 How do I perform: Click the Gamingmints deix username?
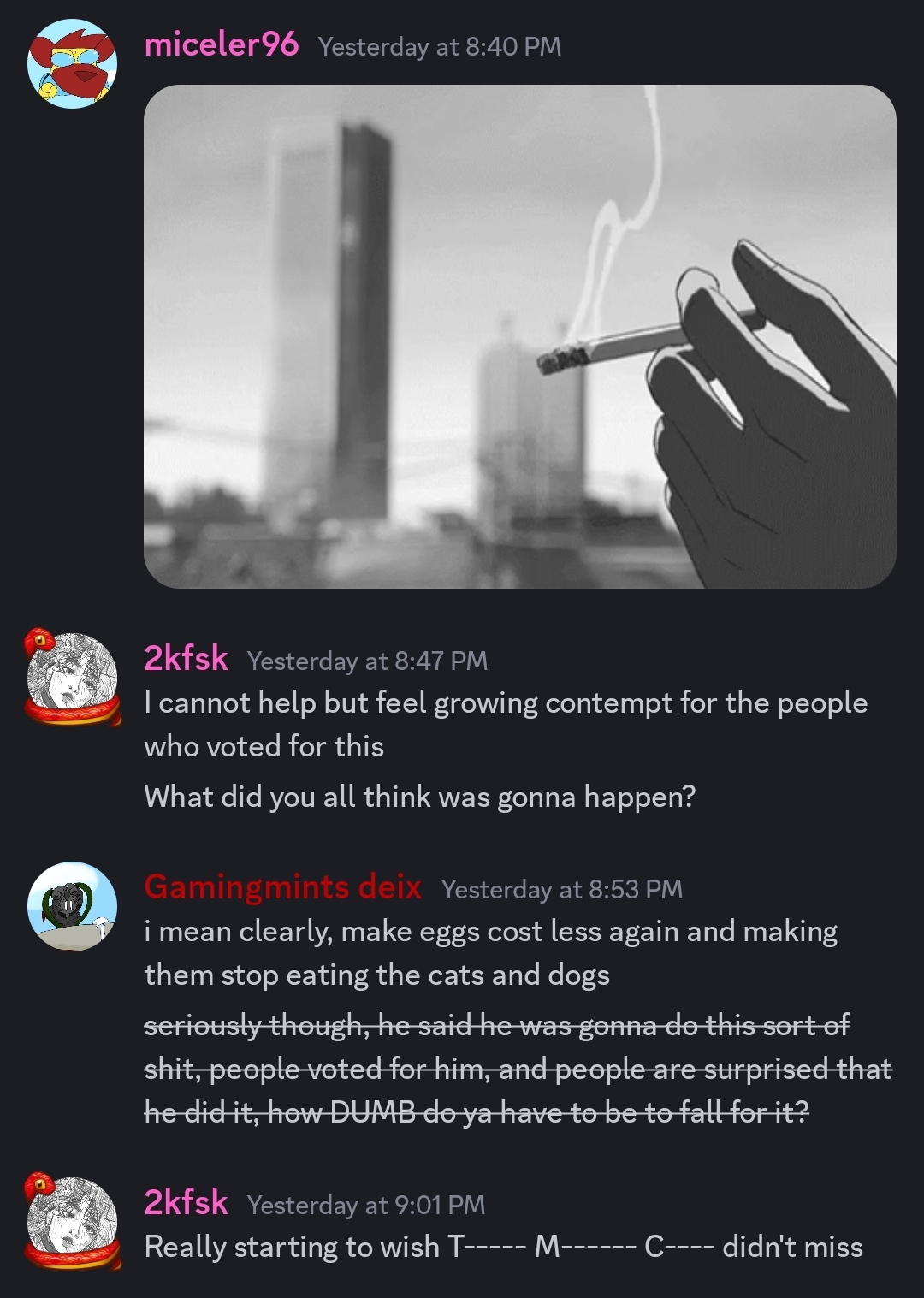pos(283,886)
